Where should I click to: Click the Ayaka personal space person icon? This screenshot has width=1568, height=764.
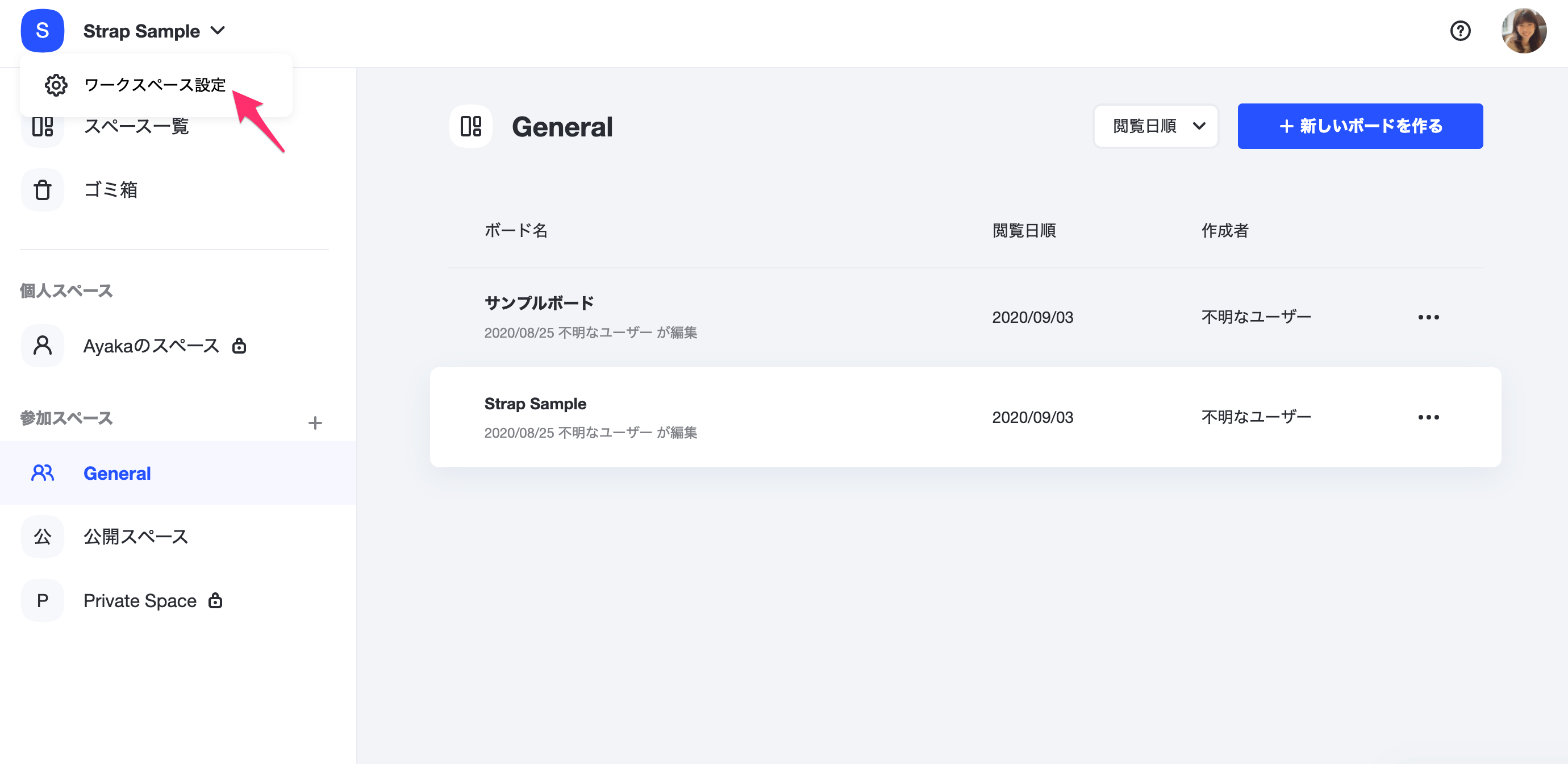pyautogui.click(x=42, y=346)
